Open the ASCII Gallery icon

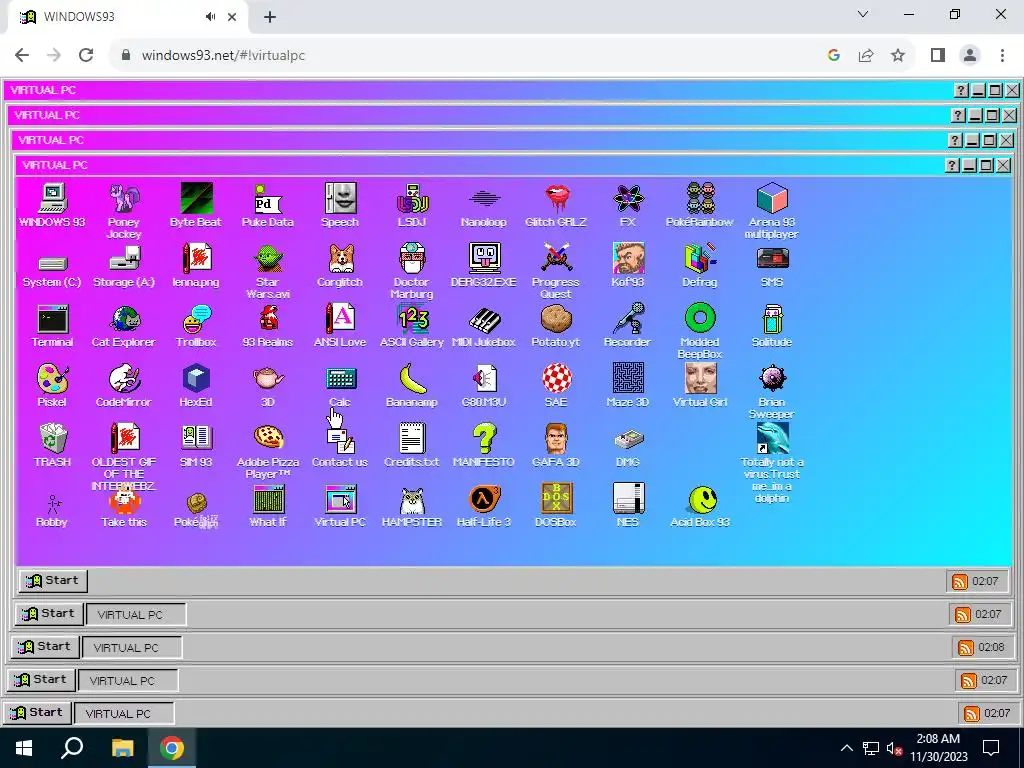412,325
